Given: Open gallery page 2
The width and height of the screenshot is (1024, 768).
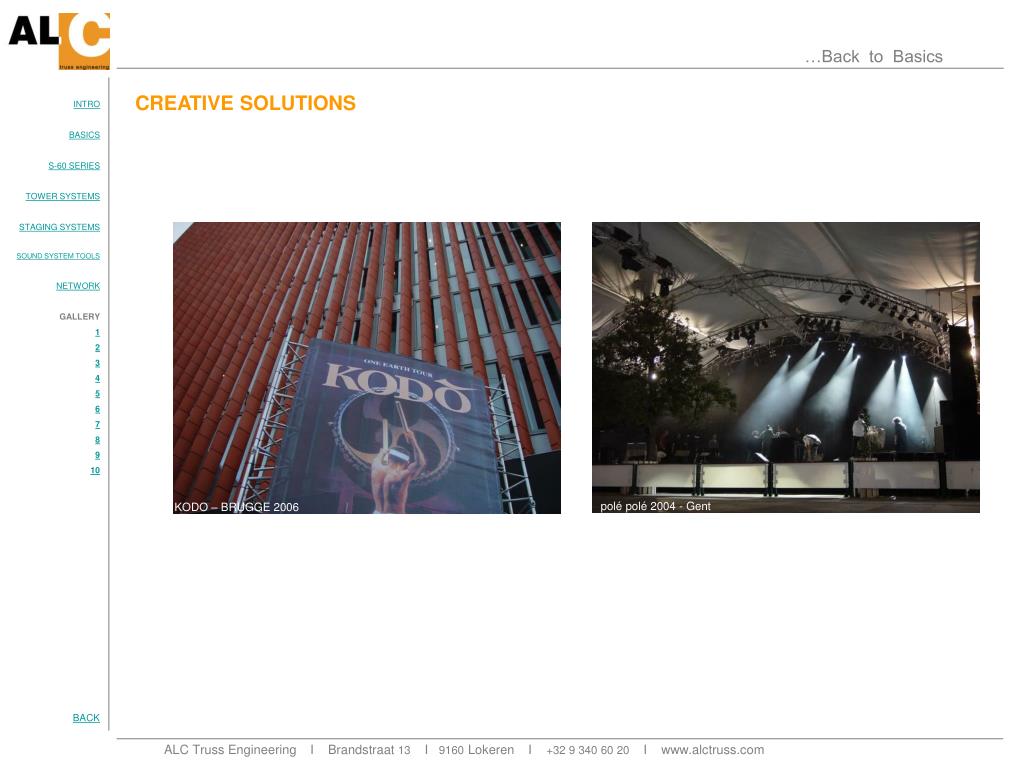Looking at the screenshot, I should (x=97, y=348).
